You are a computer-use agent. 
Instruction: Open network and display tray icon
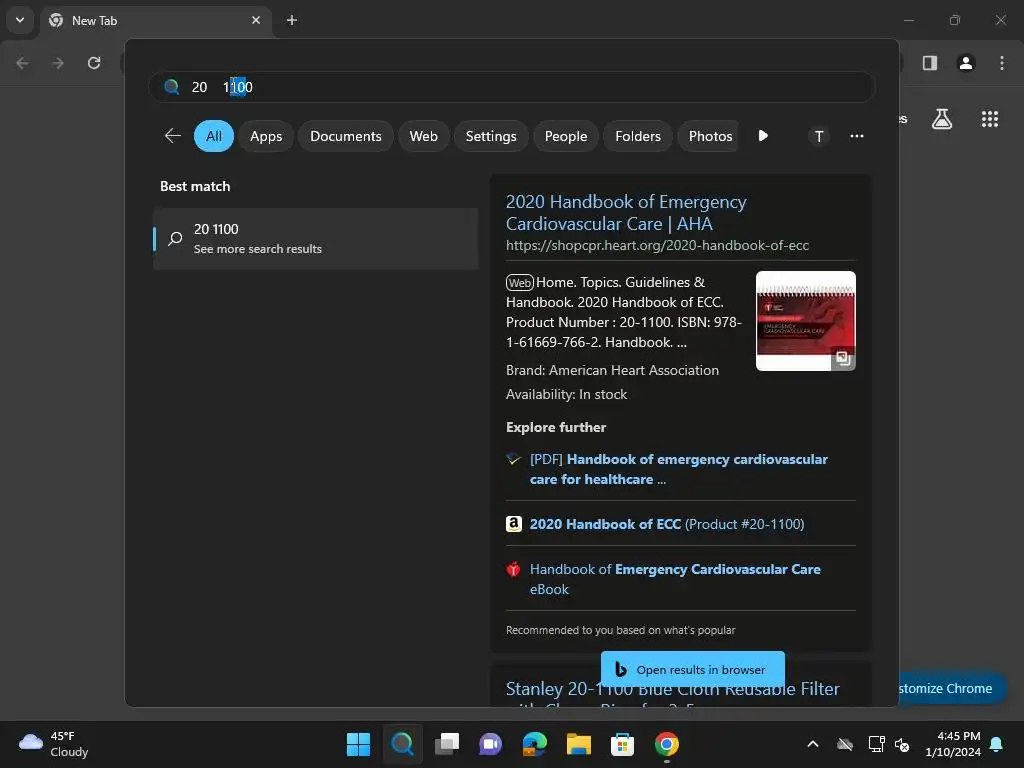[876, 744]
